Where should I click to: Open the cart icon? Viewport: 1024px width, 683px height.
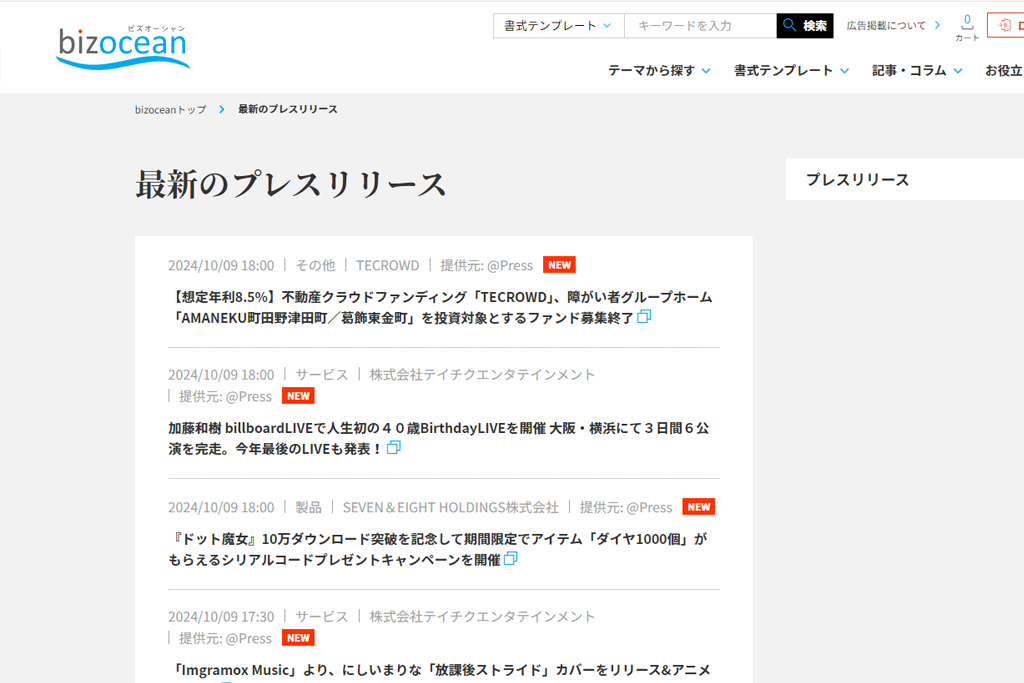tap(967, 27)
